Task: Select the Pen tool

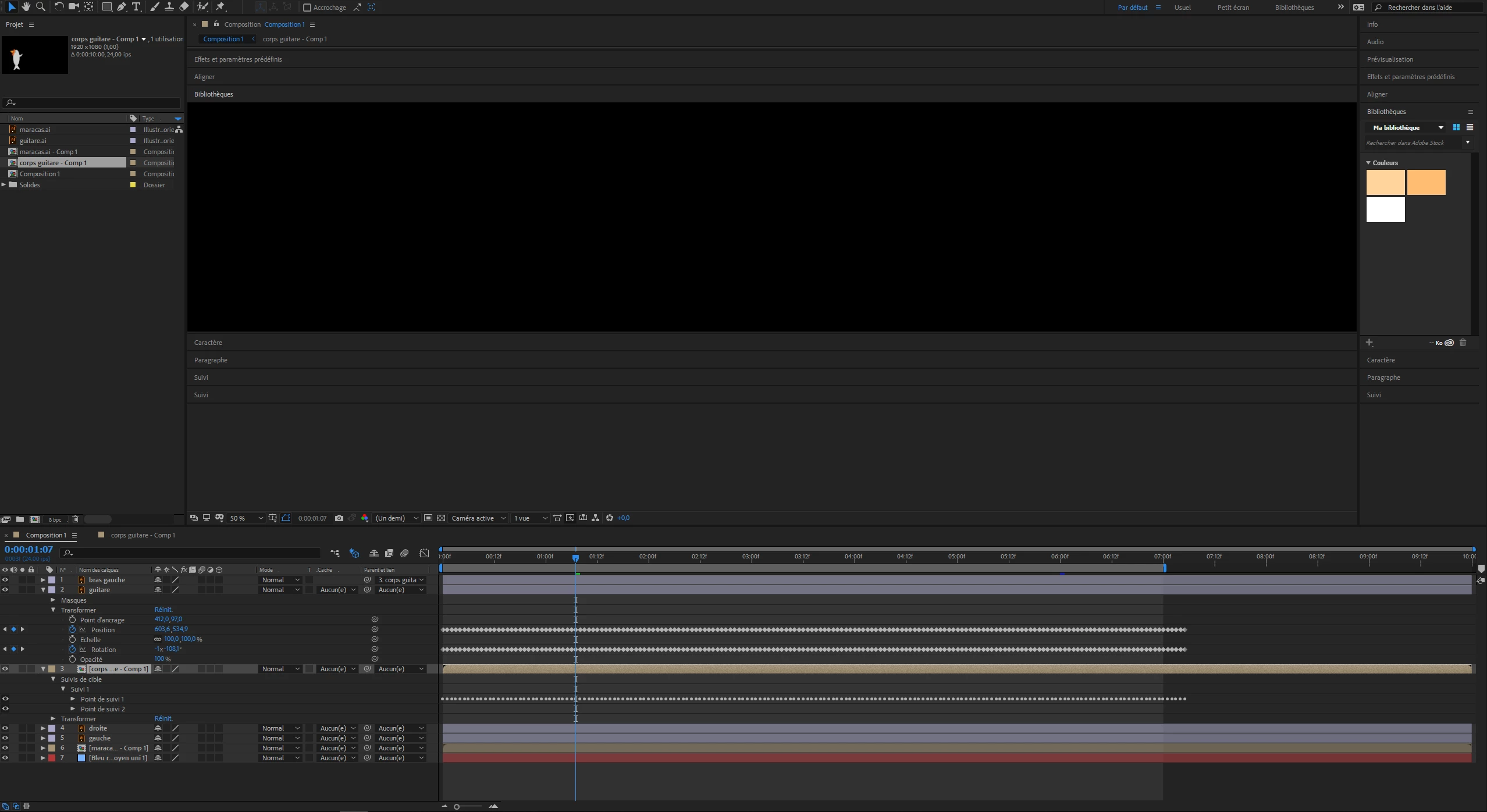Action: (x=121, y=6)
